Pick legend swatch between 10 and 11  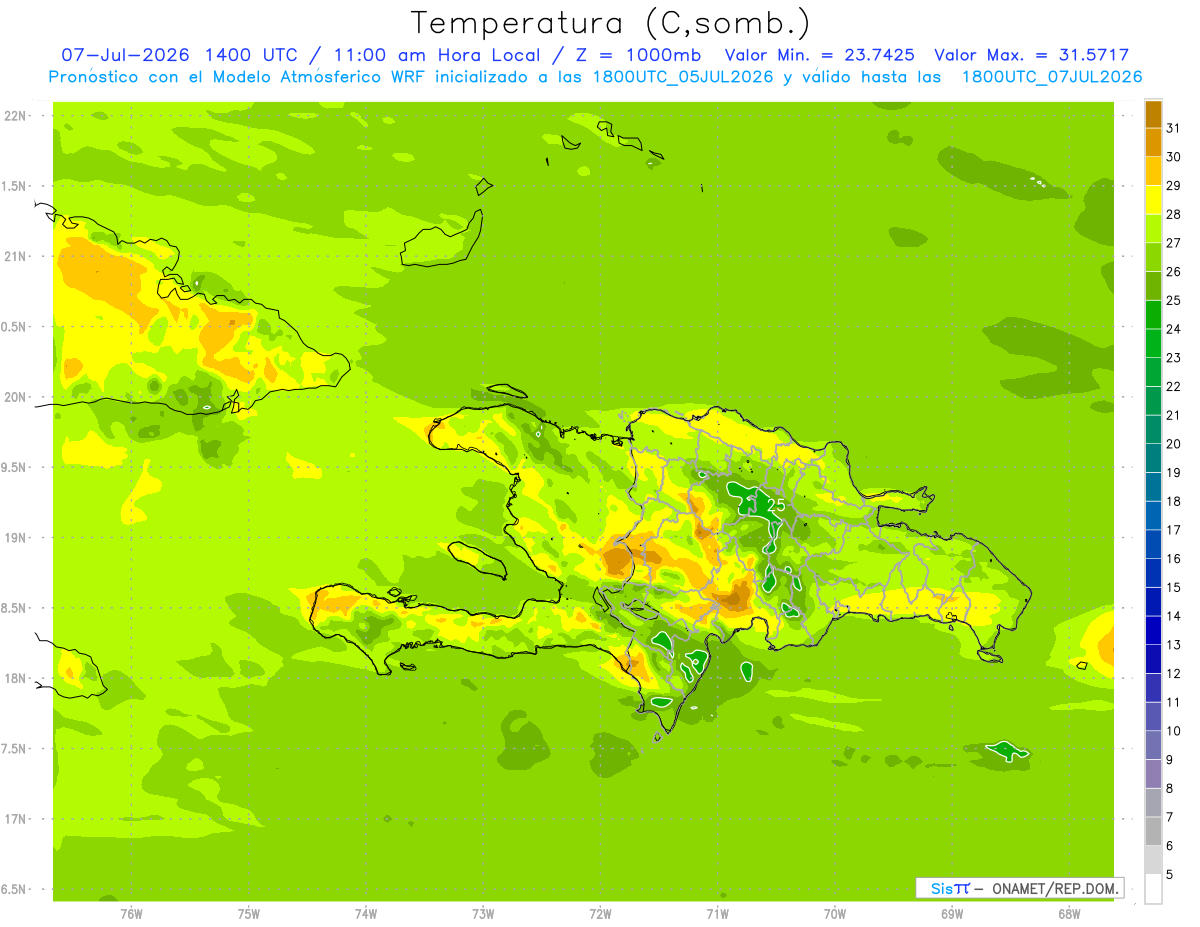(x=1153, y=716)
